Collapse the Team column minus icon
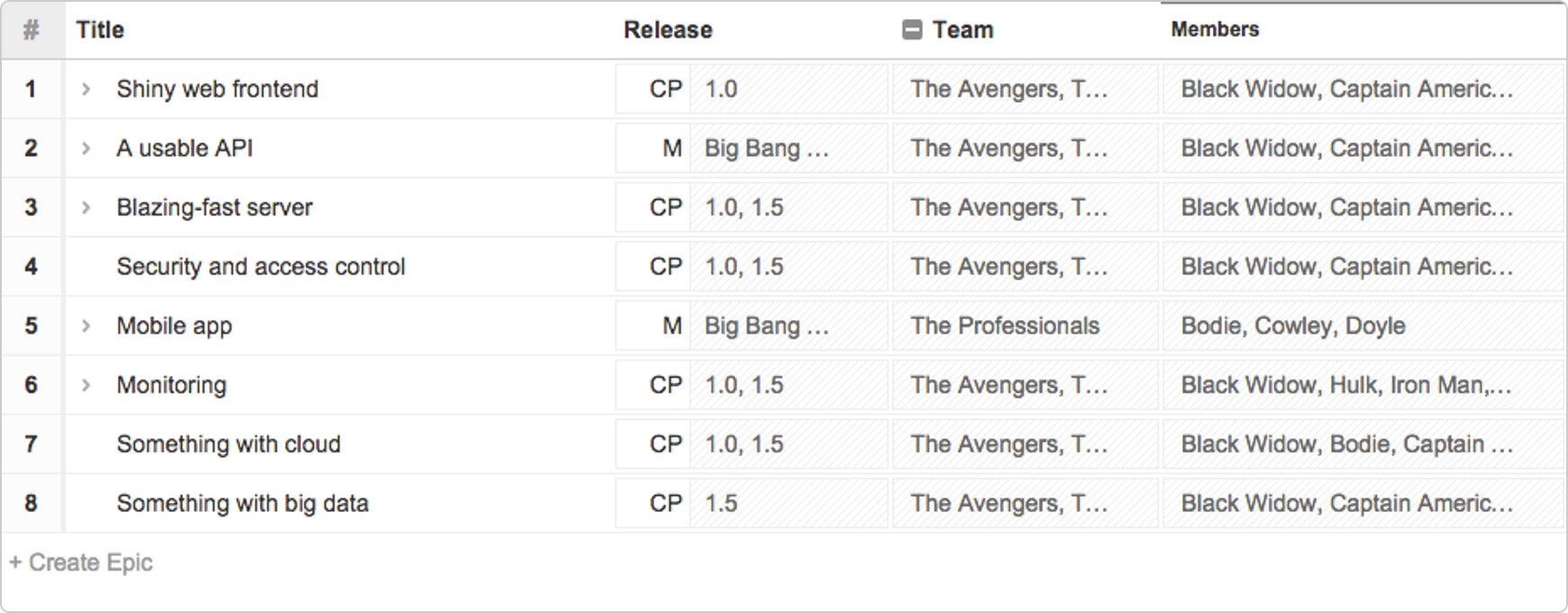The width and height of the screenshot is (1568, 613). (912, 30)
